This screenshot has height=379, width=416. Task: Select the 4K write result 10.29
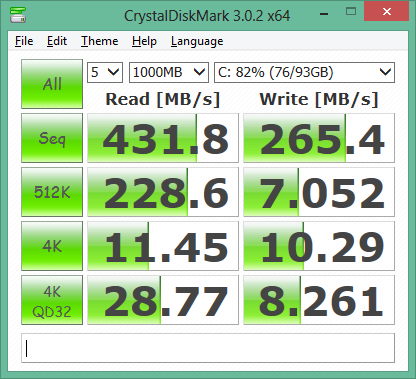coord(319,246)
